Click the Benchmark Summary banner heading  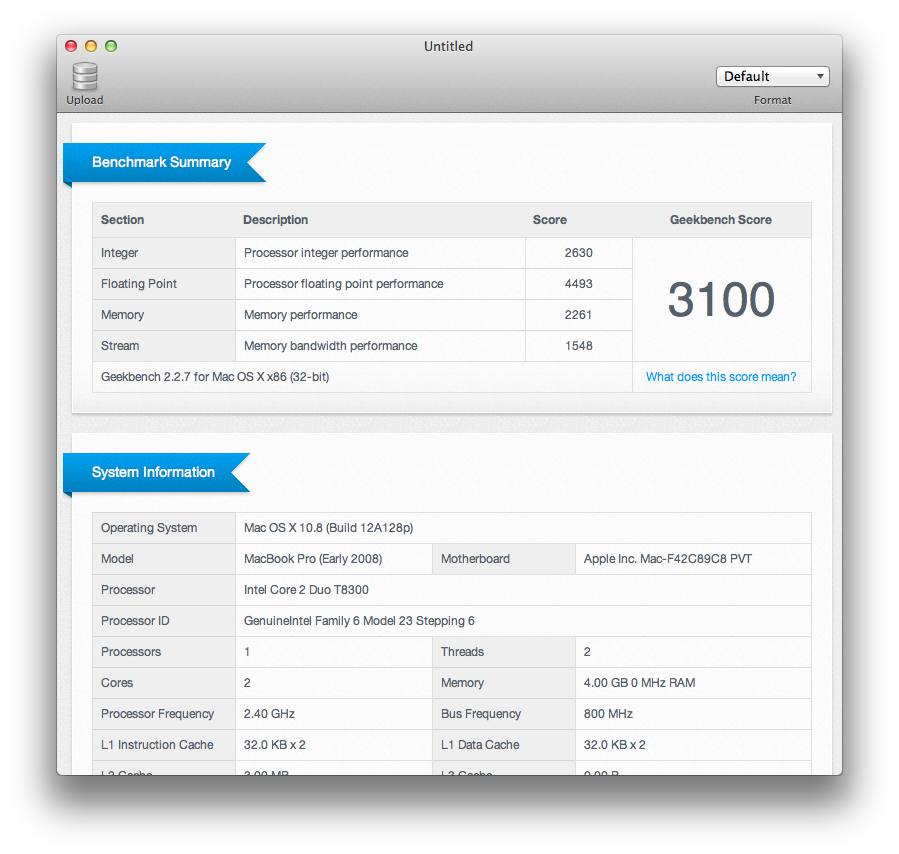tap(162, 162)
